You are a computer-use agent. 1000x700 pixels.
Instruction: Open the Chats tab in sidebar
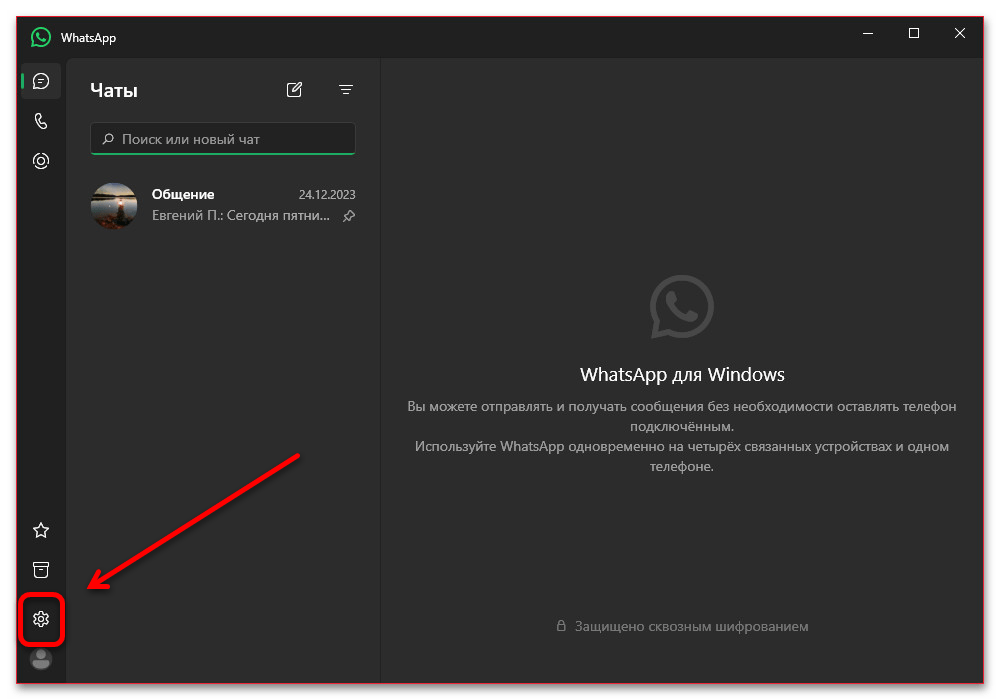(41, 81)
